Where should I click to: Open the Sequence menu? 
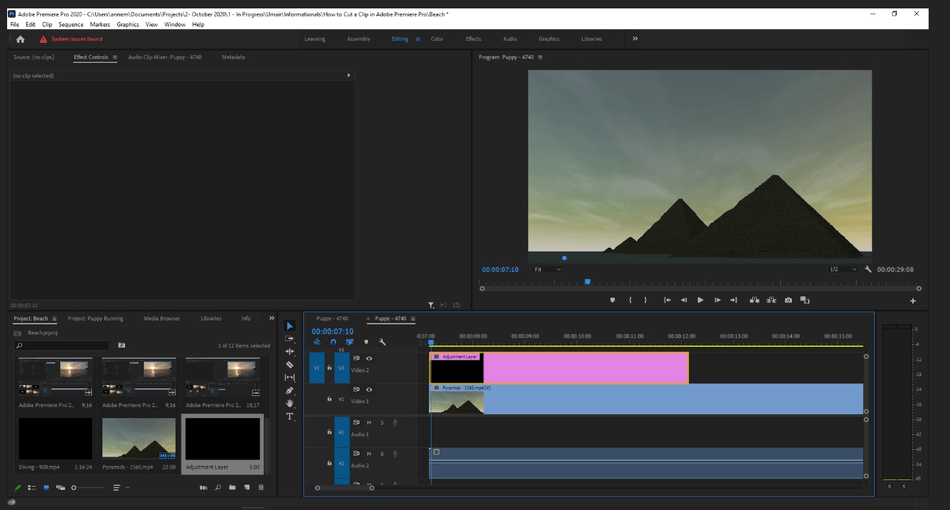pos(71,24)
